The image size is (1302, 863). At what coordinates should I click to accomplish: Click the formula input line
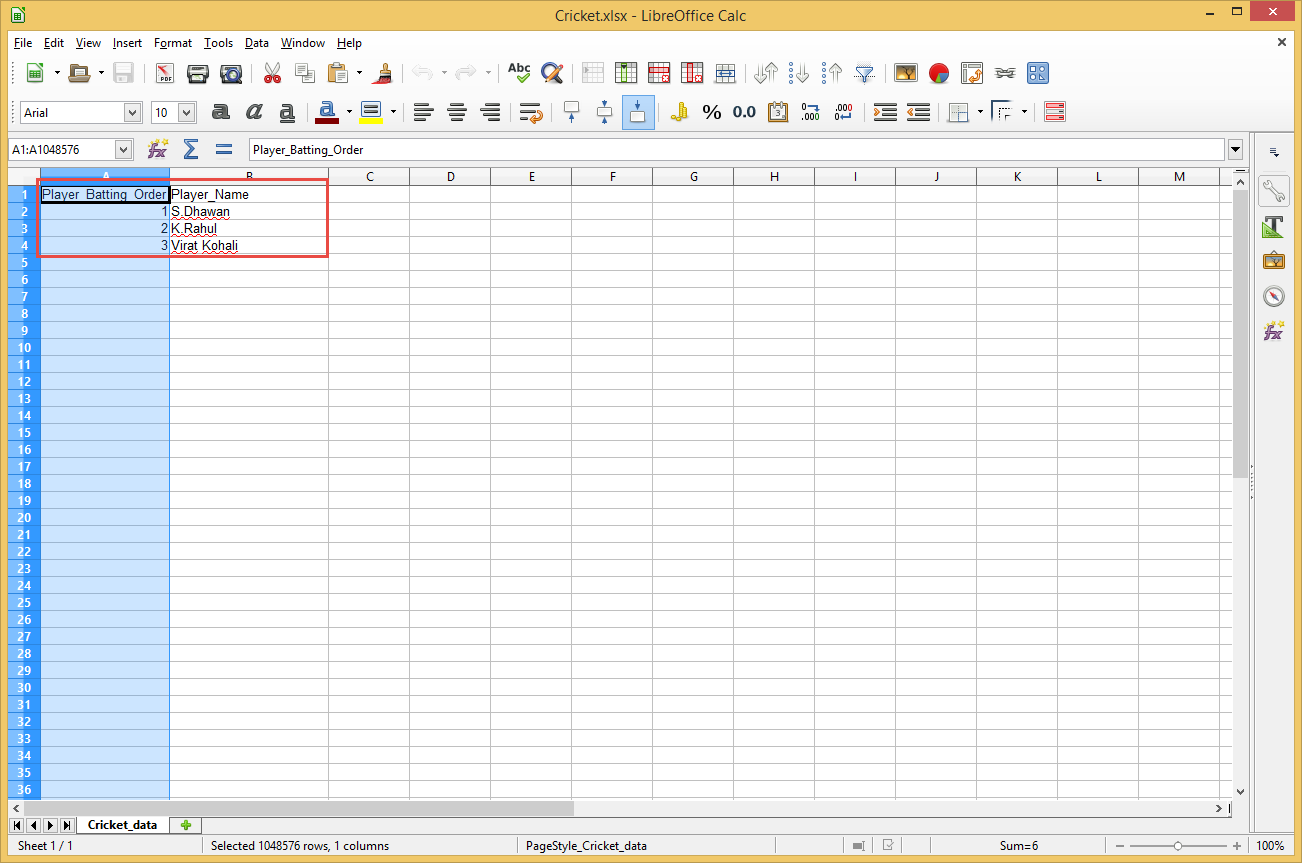point(737,150)
